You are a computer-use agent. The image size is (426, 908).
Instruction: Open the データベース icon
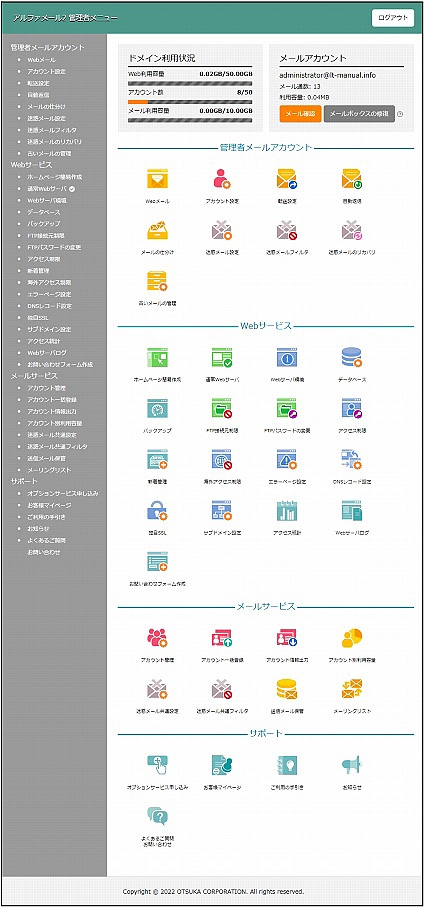pyautogui.click(x=352, y=357)
